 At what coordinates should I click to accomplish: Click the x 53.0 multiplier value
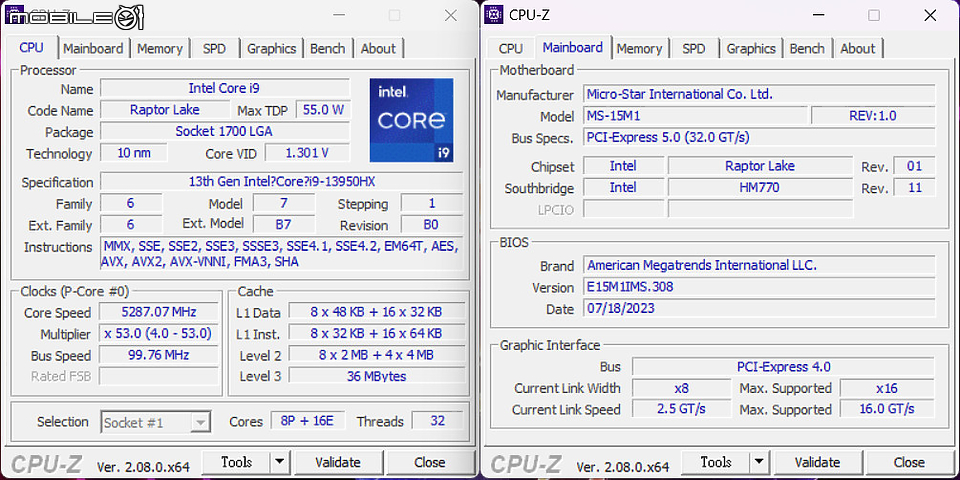tap(159, 334)
